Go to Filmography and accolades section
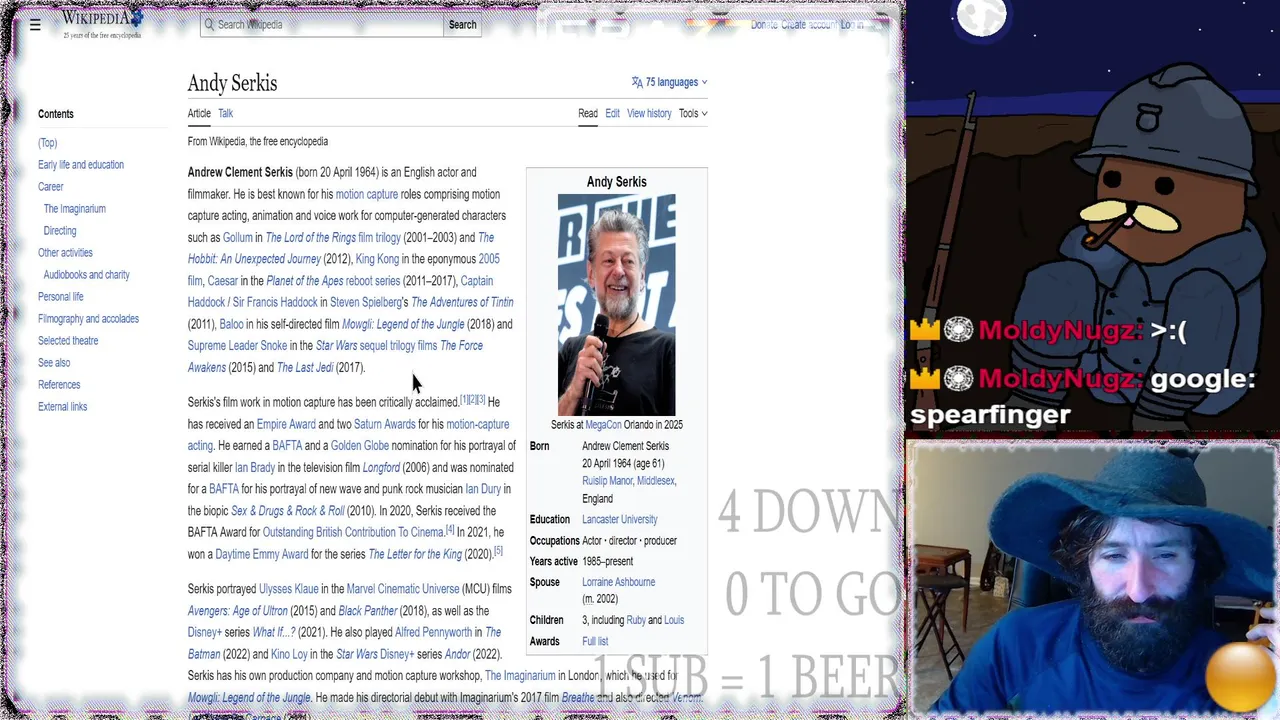This screenshot has height=720, width=1280. pos(88,319)
